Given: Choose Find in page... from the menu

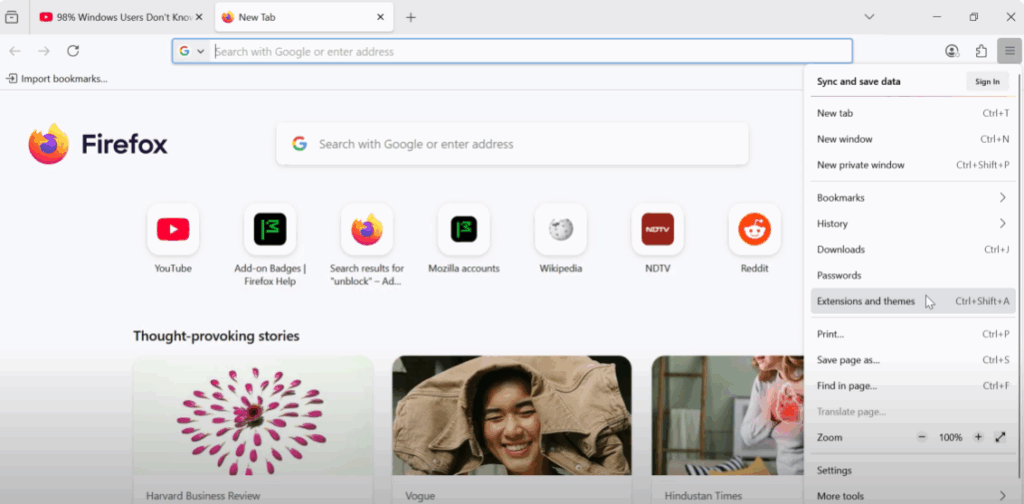Looking at the screenshot, I should tap(913, 386).
